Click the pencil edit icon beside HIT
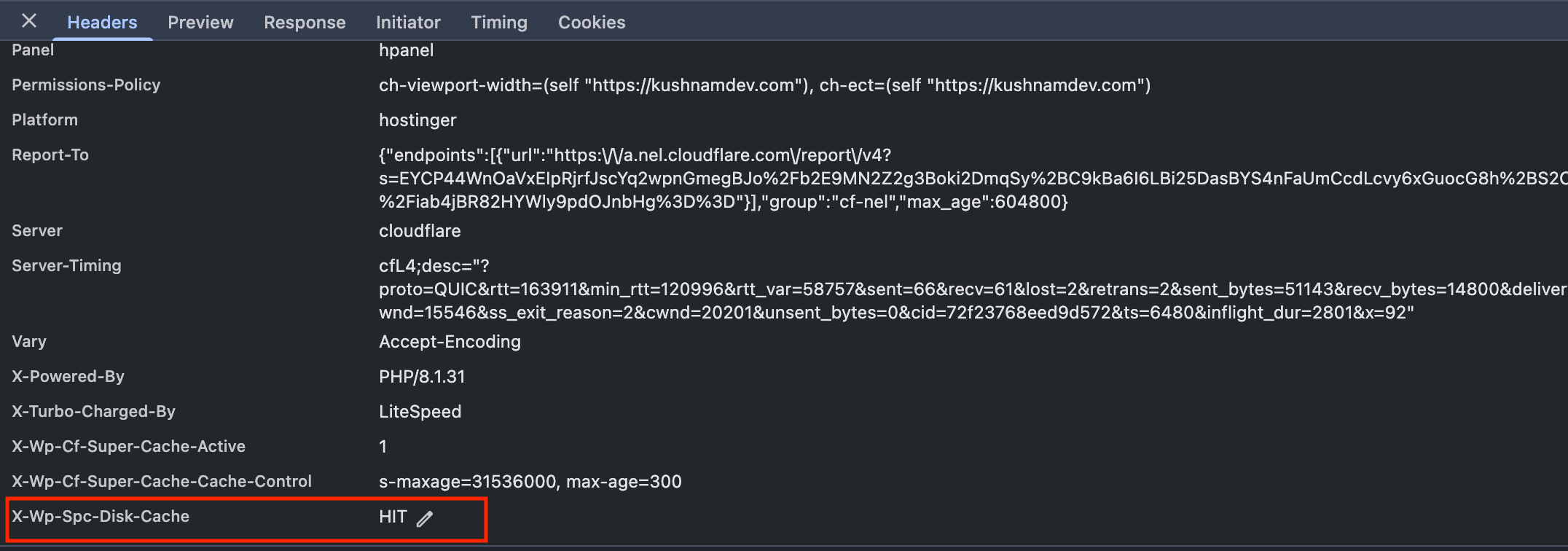Image resolution: width=1568 pixels, height=551 pixels. [x=425, y=519]
